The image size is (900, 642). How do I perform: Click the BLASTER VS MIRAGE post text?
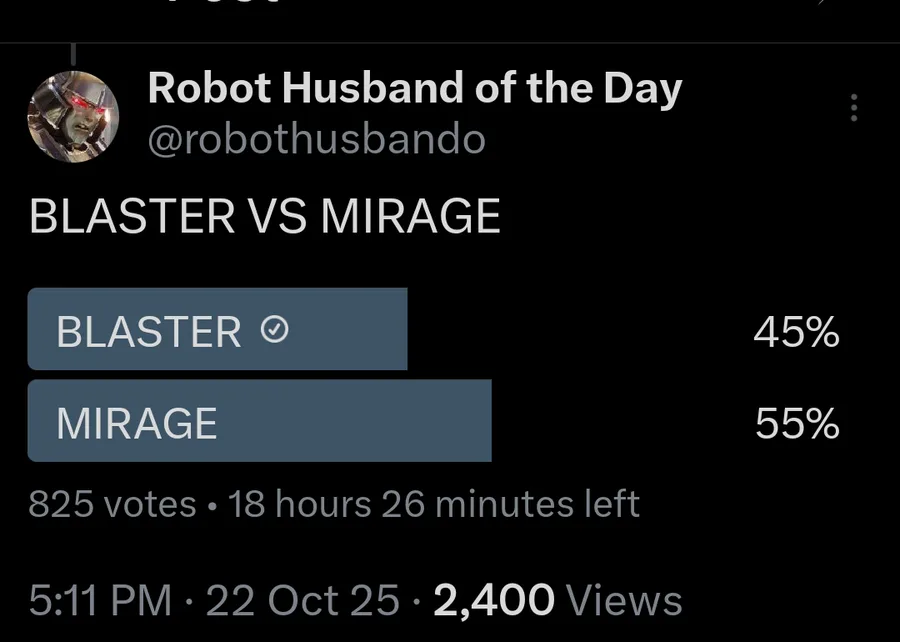click(265, 217)
